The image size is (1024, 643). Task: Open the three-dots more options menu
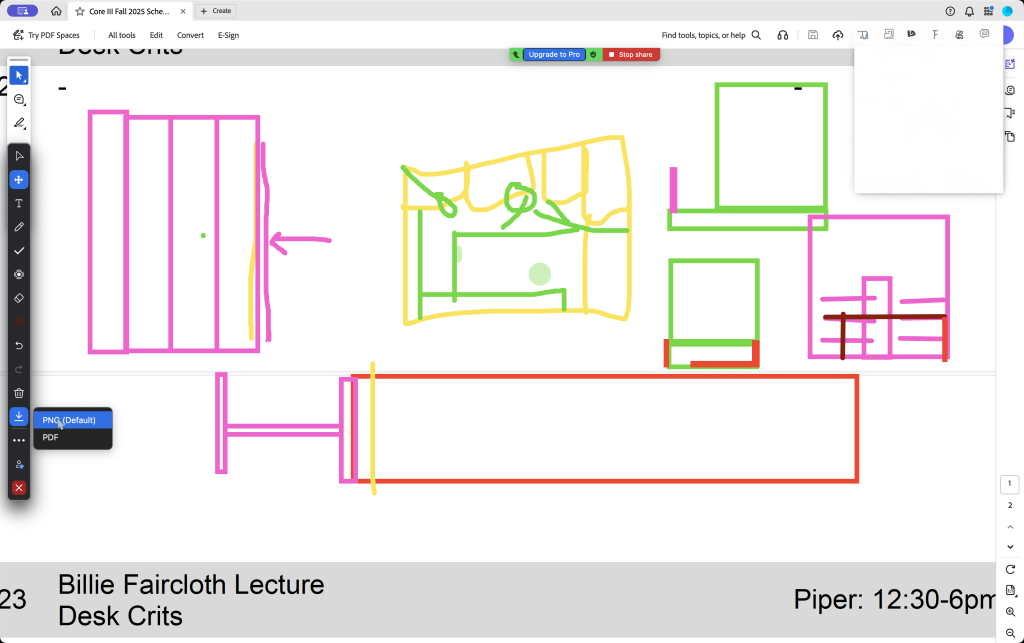[19, 440]
